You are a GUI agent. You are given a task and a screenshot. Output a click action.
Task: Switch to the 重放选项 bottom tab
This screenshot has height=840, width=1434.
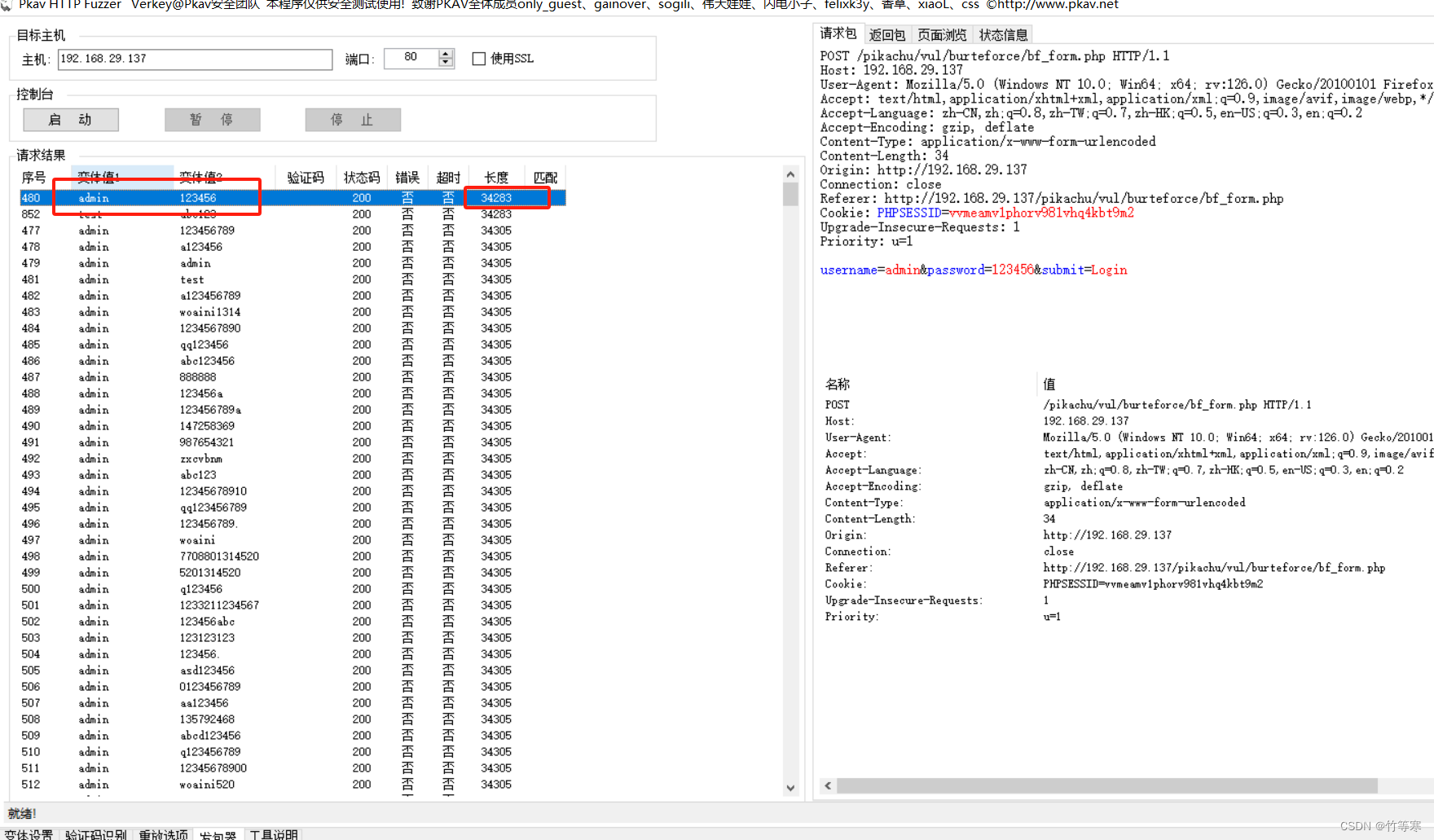163,834
